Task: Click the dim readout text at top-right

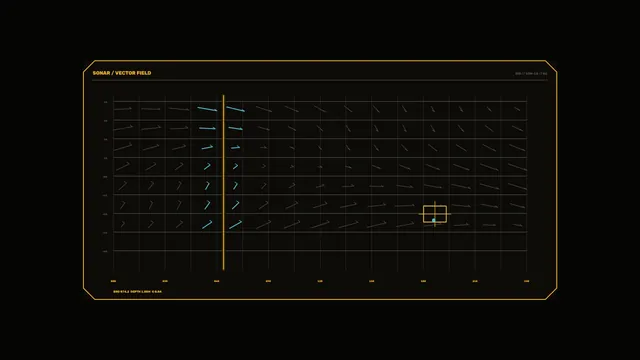Action: [x=531, y=73]
